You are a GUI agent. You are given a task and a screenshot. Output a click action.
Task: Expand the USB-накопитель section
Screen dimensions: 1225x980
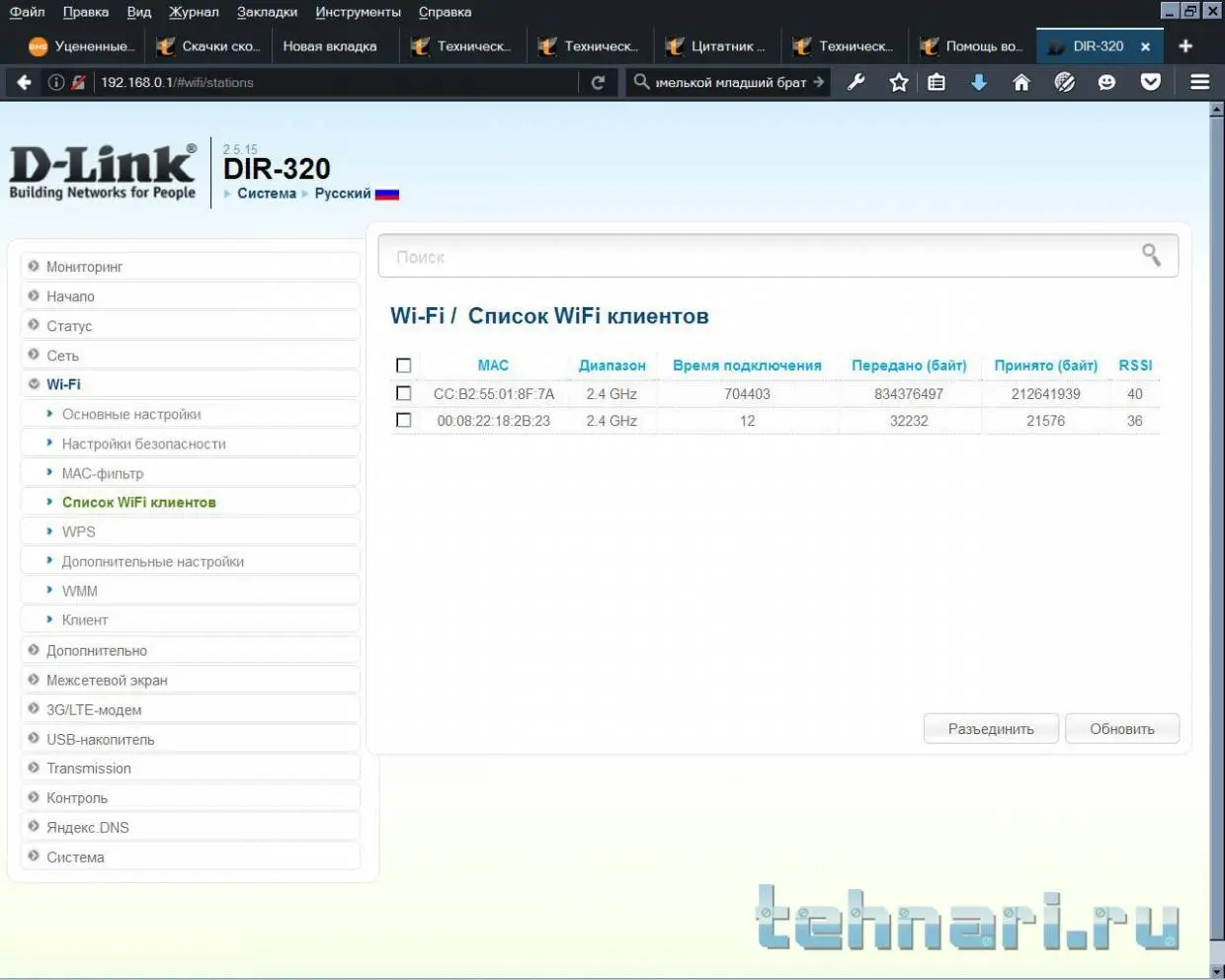pyautogui.click(x=190, y=739)
